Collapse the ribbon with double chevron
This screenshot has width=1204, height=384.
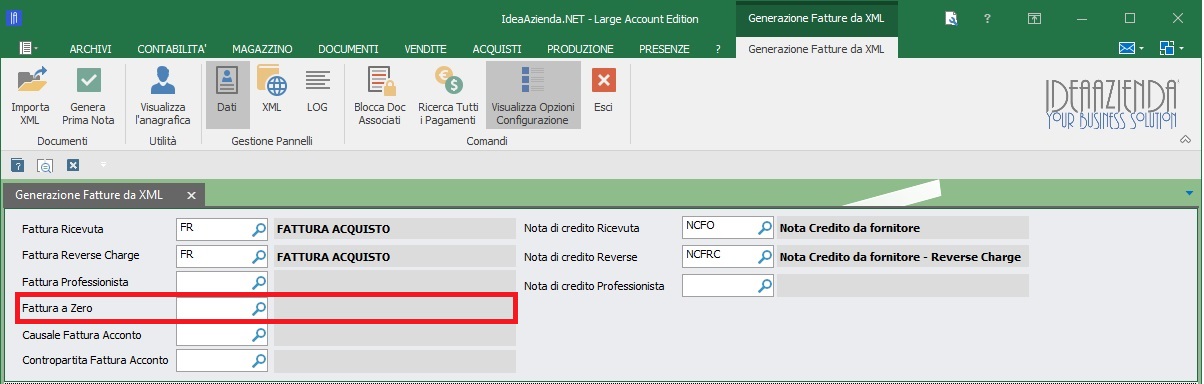coord(1186,139)
